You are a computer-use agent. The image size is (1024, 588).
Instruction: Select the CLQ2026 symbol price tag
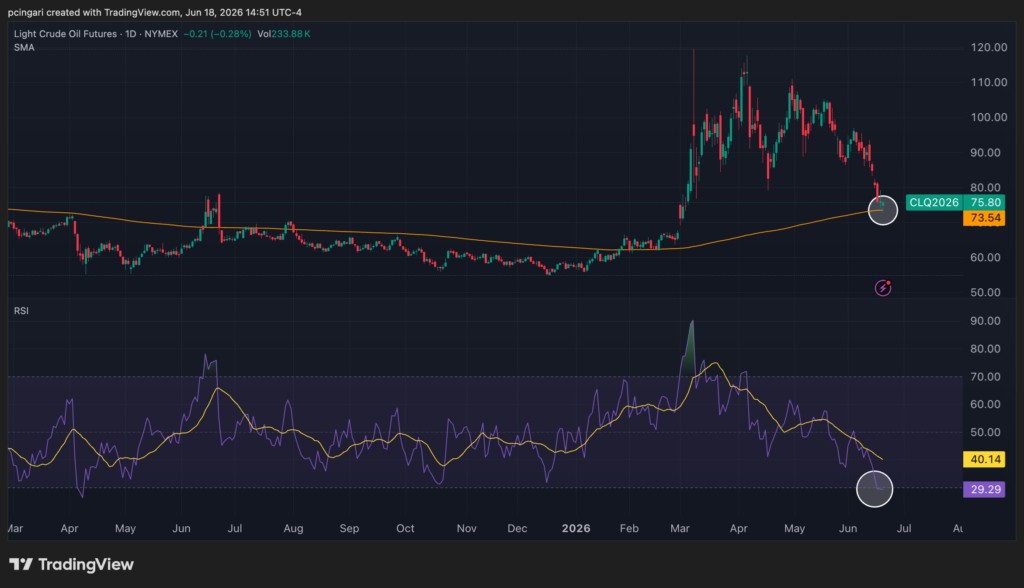[934, 203]
